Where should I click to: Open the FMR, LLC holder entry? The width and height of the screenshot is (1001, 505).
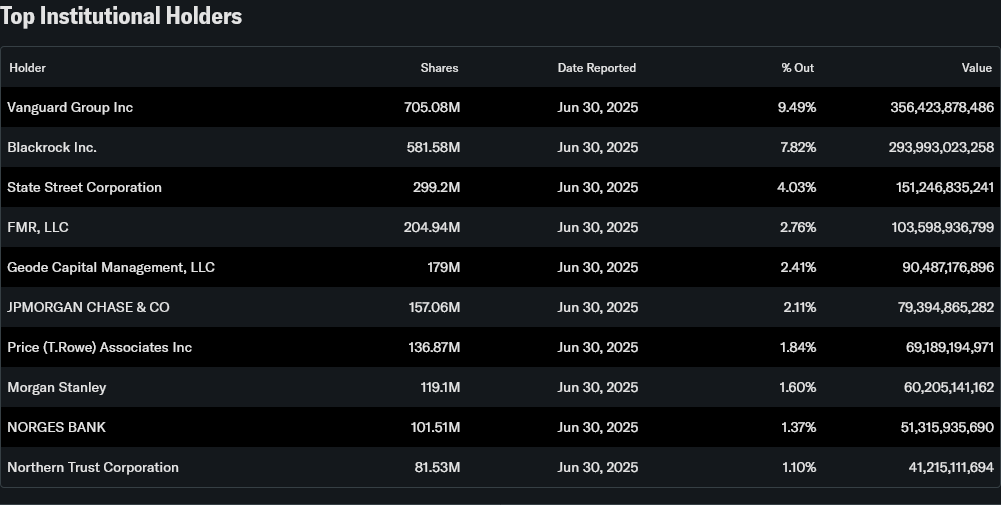(x=38, y=227)
